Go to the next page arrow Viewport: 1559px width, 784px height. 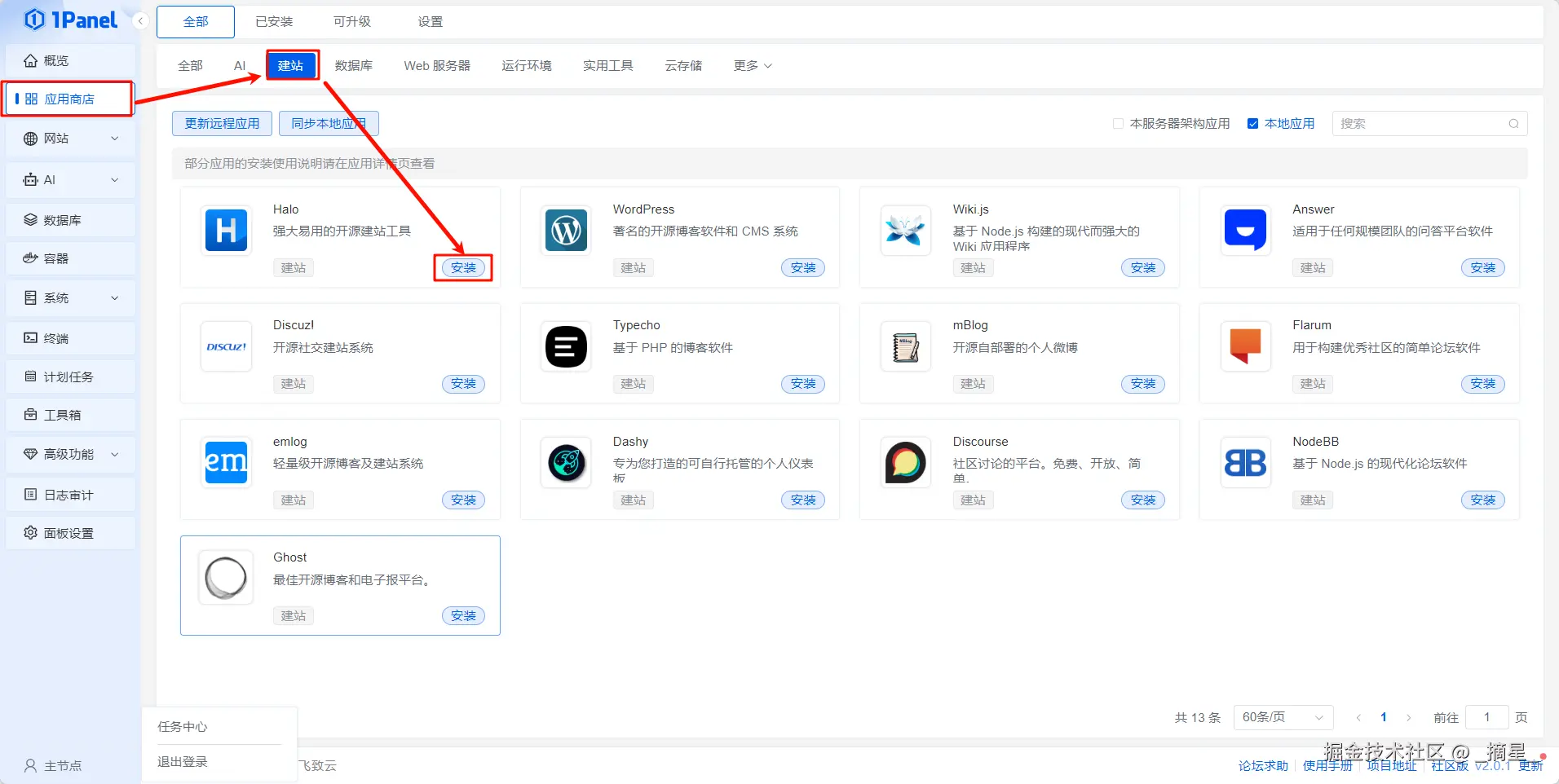point(1408,718)
